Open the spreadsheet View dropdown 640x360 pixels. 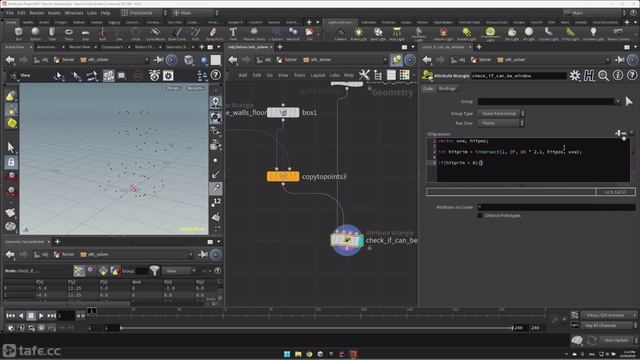(x=179, y=271)
